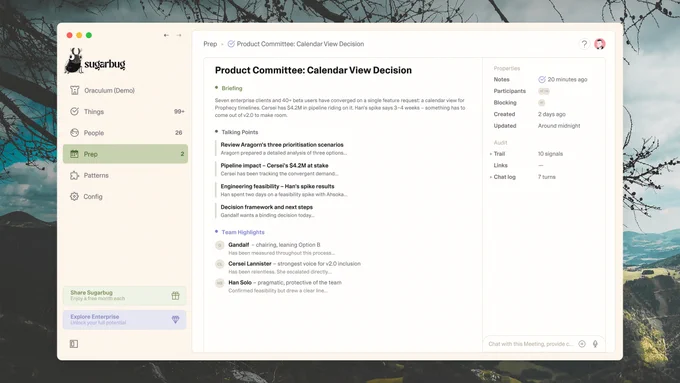Click the People face icon
Image resolution: width=680 pixels, height=383 pixels.
[x=75, y=133]
